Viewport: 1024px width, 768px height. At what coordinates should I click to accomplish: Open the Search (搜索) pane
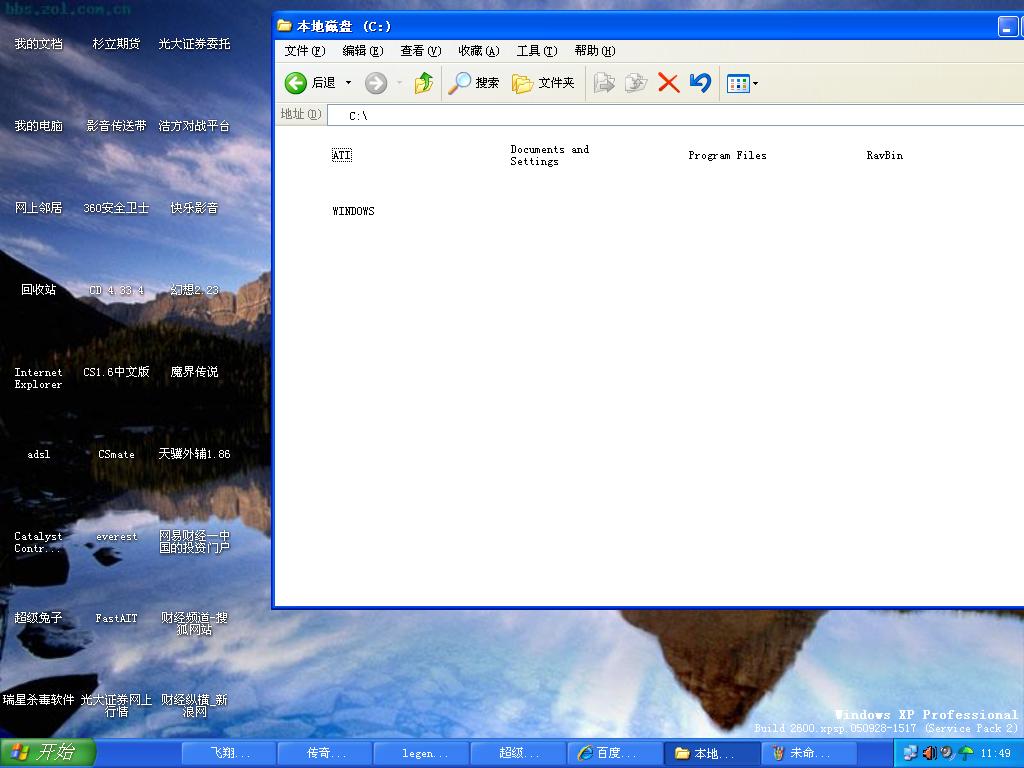473,83
